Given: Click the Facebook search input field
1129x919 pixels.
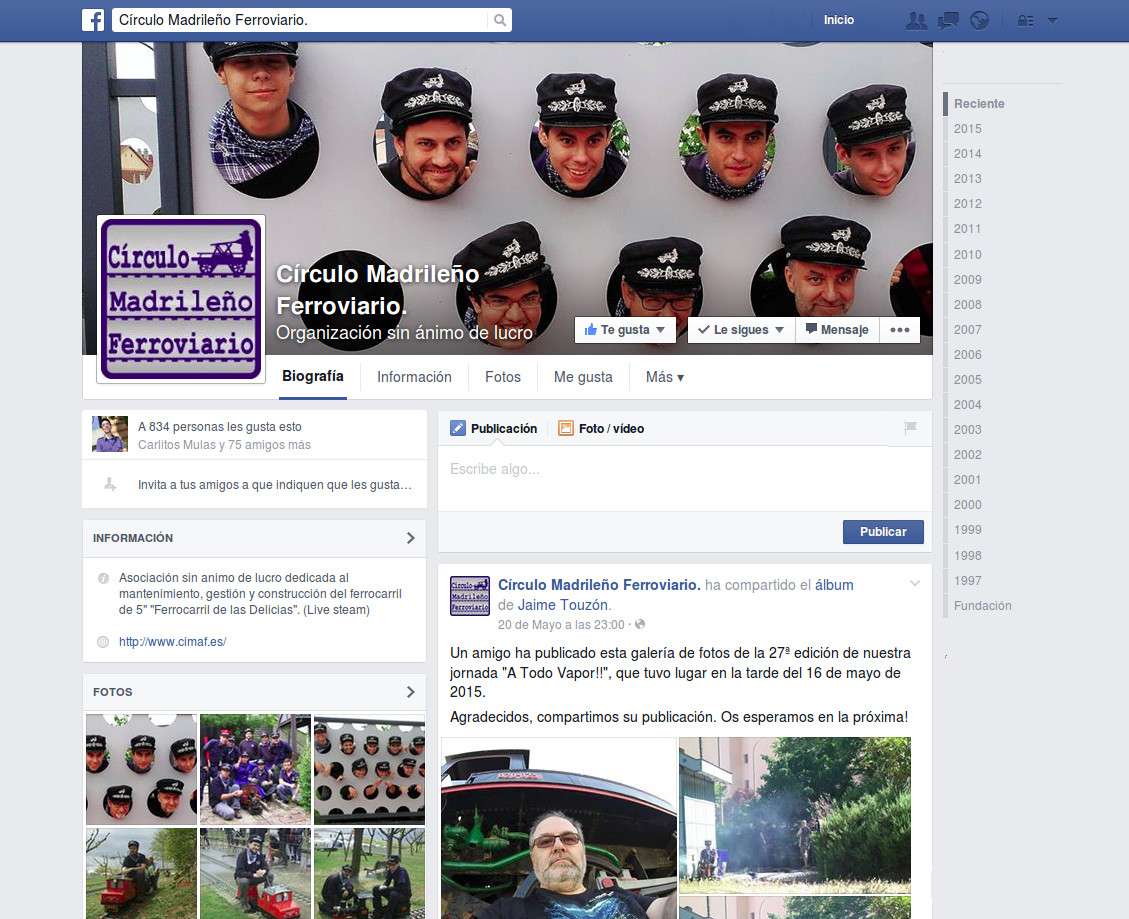Looking at the screenshot, I should pyautogui.click(x=302, y=20).
